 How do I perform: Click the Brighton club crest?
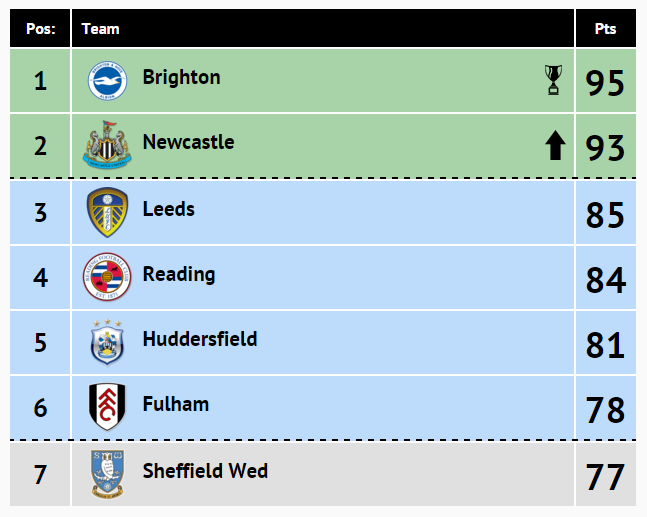click(107, 80)
